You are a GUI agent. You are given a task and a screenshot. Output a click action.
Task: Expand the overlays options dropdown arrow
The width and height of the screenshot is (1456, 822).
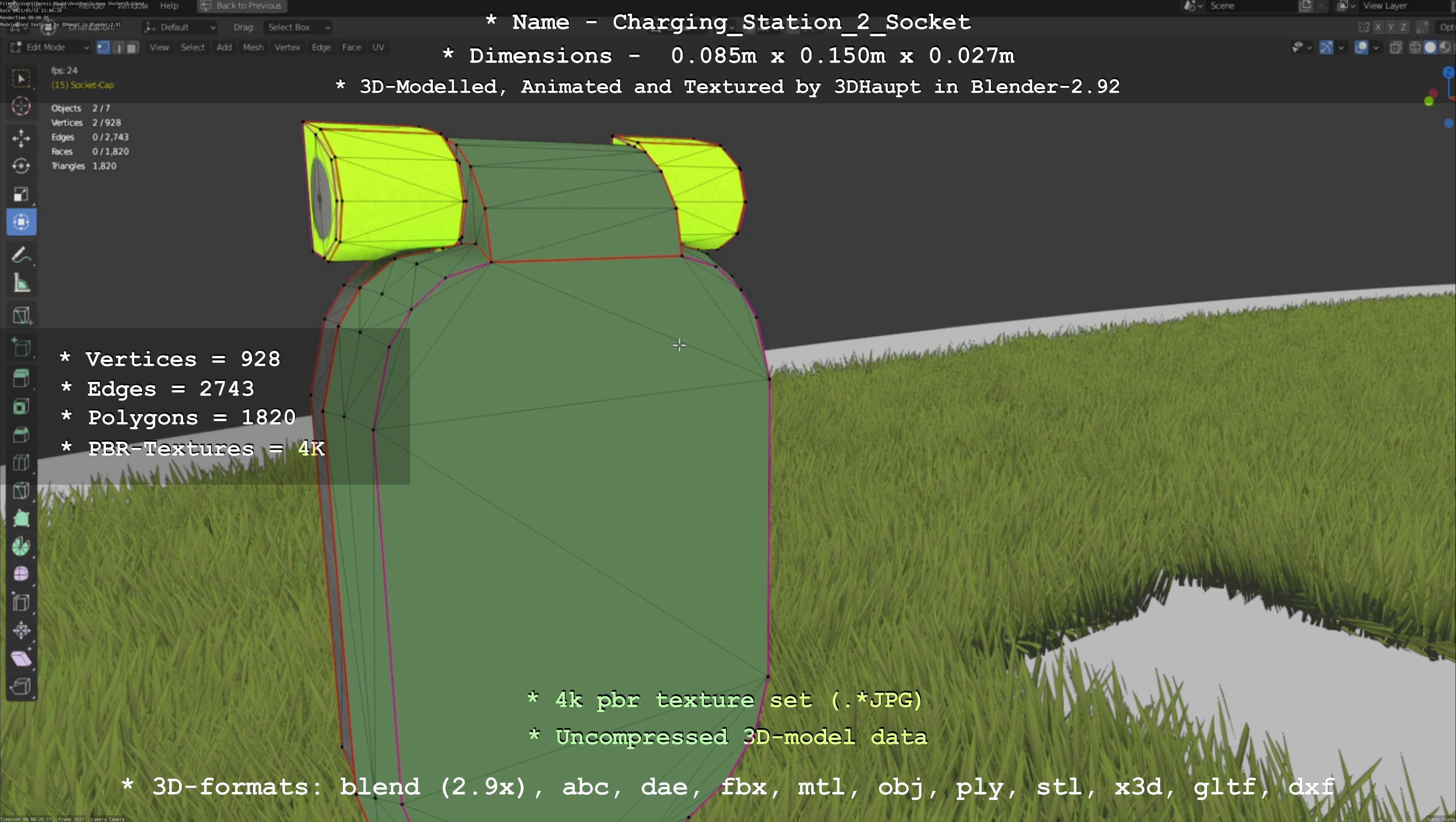[x=1376, y=47]
